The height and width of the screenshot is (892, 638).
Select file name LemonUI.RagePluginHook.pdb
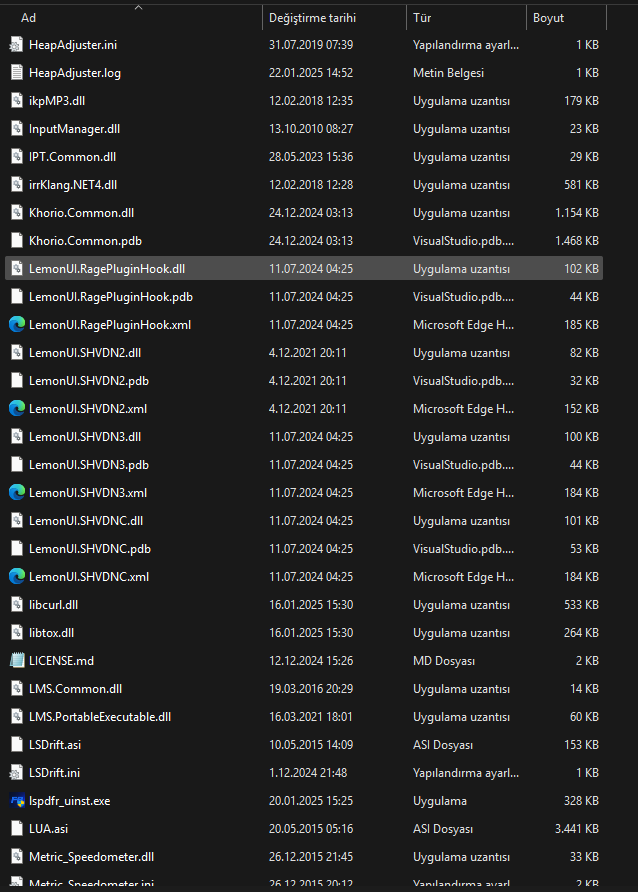pyautogui.click(x=111, y=297)
